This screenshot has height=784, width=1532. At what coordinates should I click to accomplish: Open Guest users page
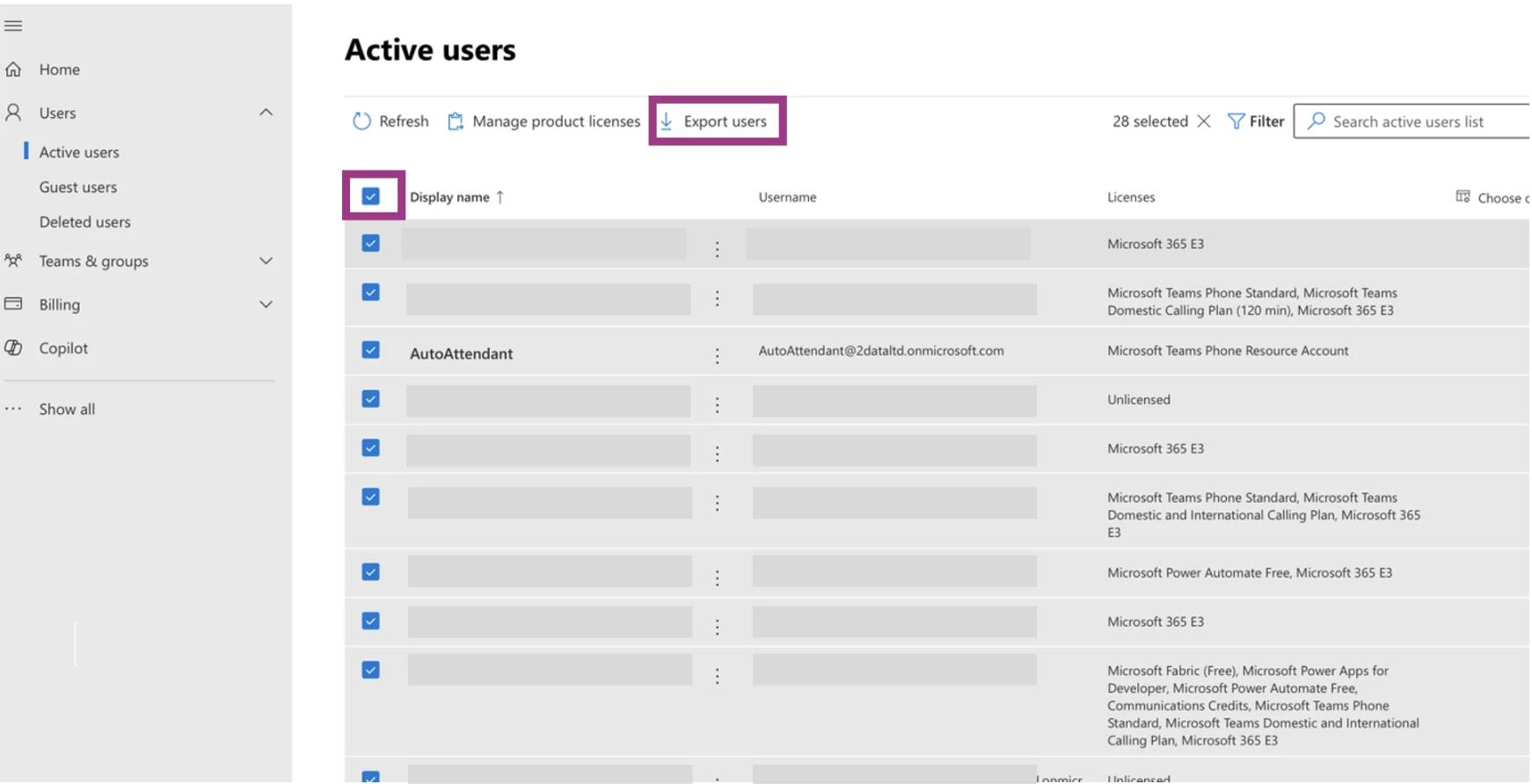(x=78, y=187)
